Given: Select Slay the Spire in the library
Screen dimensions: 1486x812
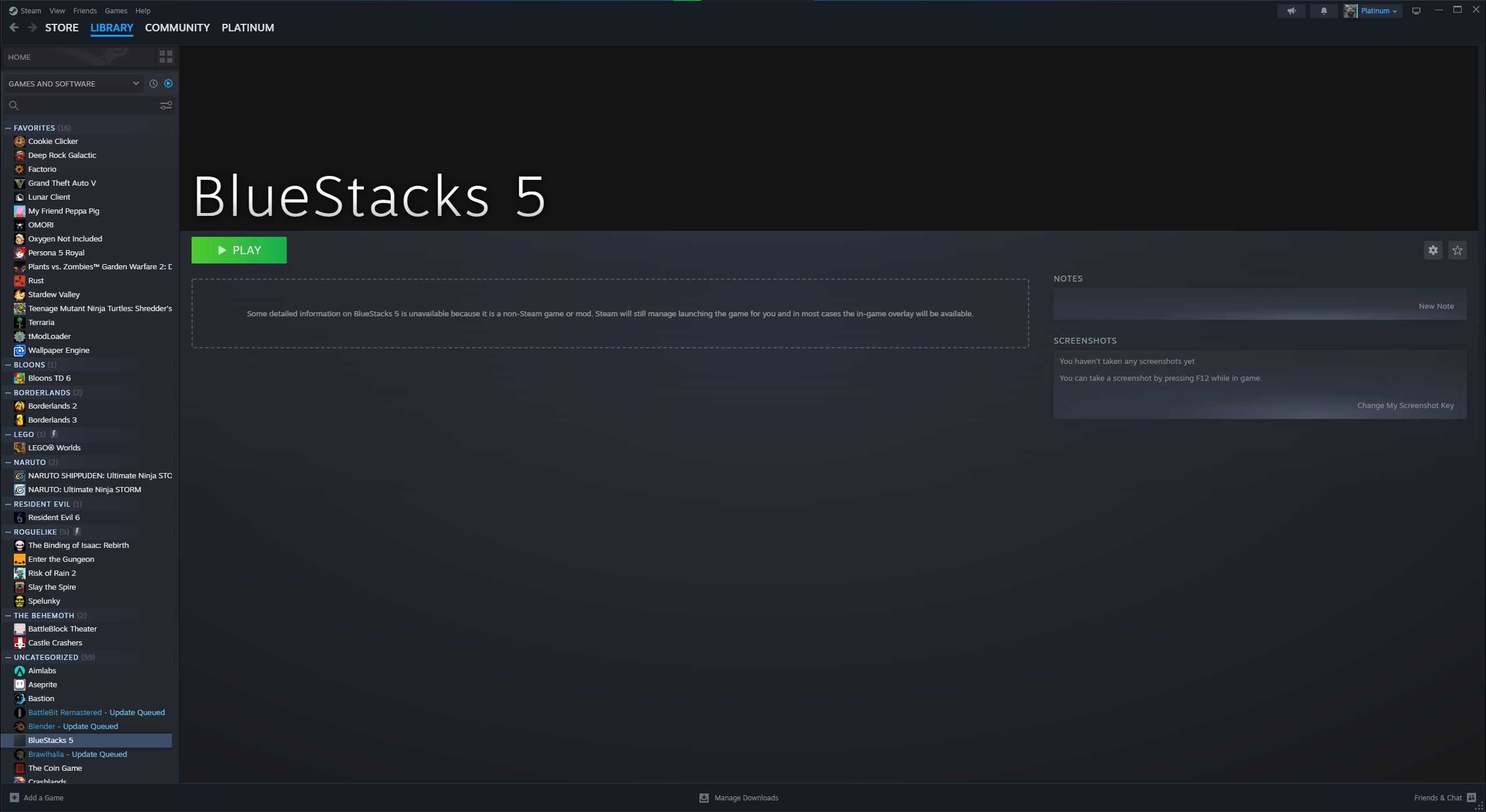Looking at the screenshot, I should [x=52, y=587].
